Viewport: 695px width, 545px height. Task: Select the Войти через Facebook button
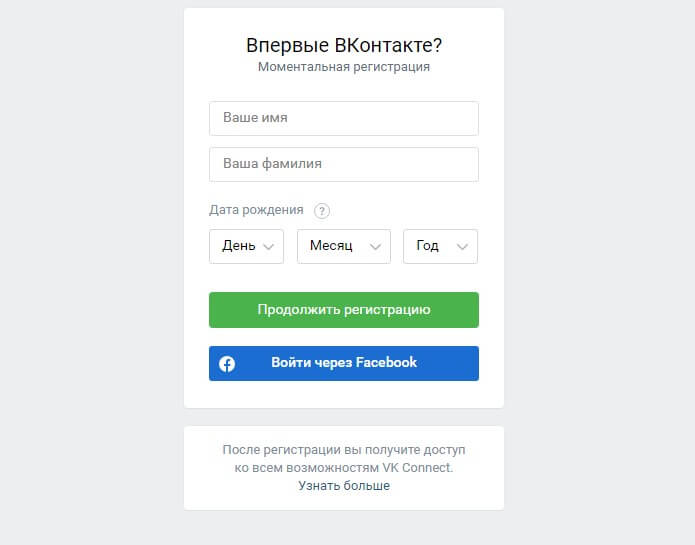(x=344, y=363)
